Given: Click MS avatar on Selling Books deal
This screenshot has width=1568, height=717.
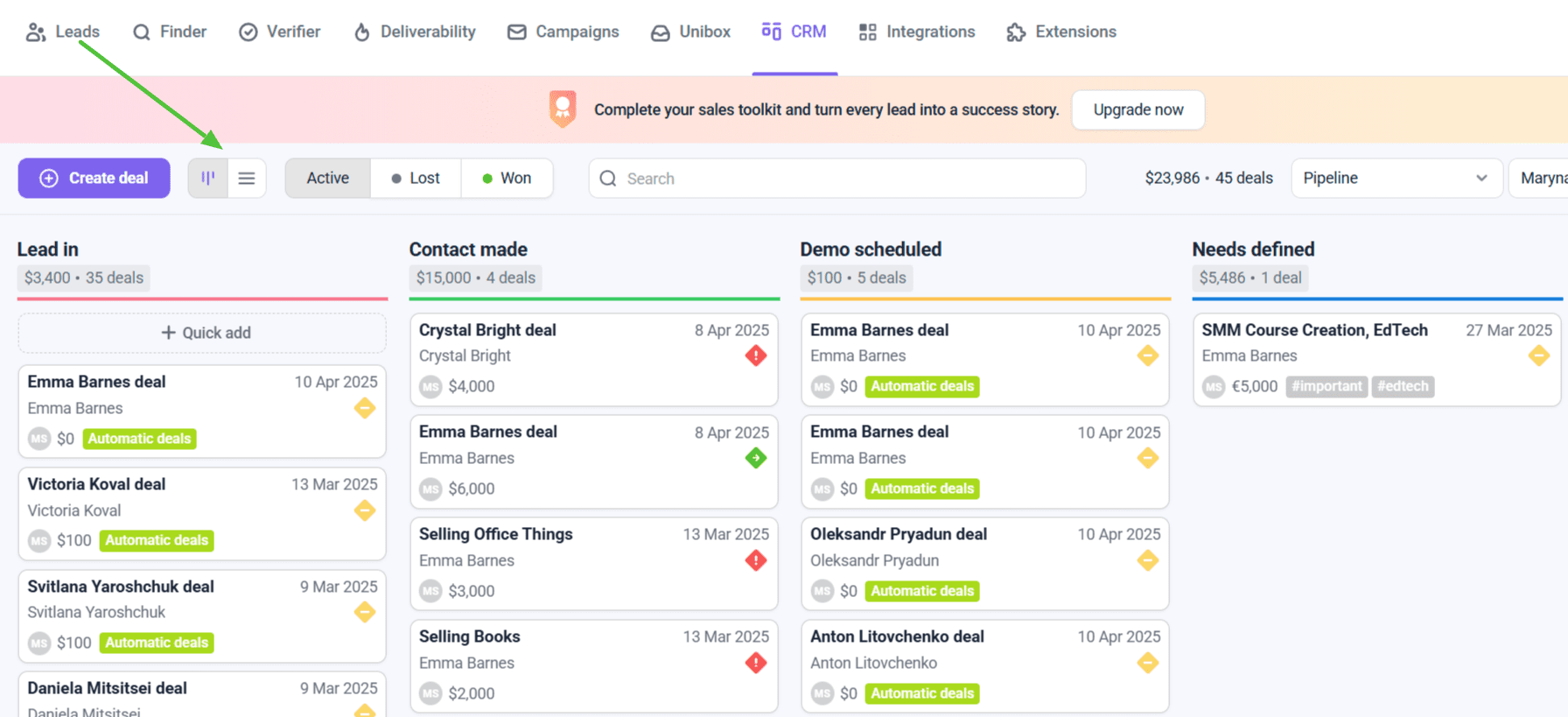Looking at the screenshot, I should click(430, 693).
